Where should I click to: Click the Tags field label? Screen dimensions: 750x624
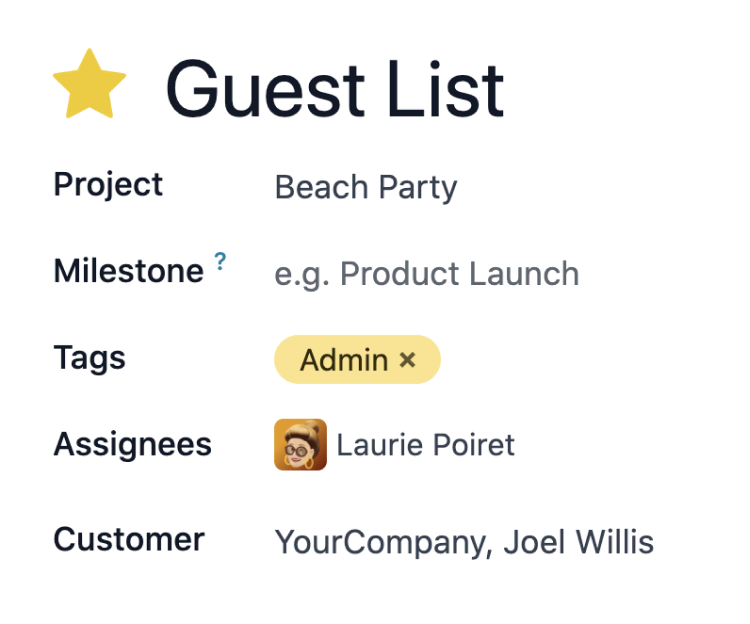89,358
